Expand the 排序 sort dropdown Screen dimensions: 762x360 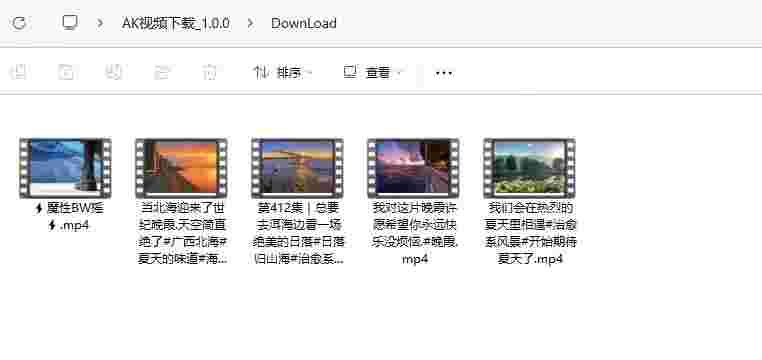coord(282,73)
